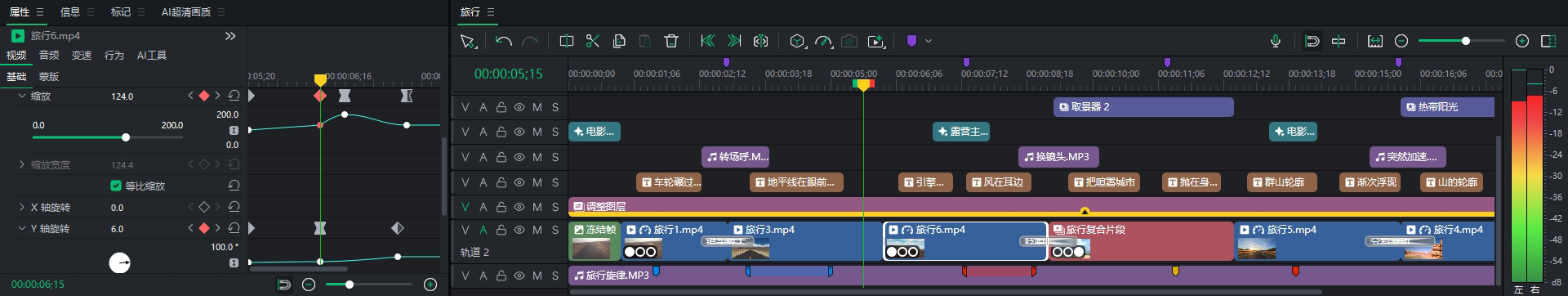Viewport: 1568px width, 296px height.
Task: Select the 旅行复合片段 clip
Action: (x=1141, y=241)
